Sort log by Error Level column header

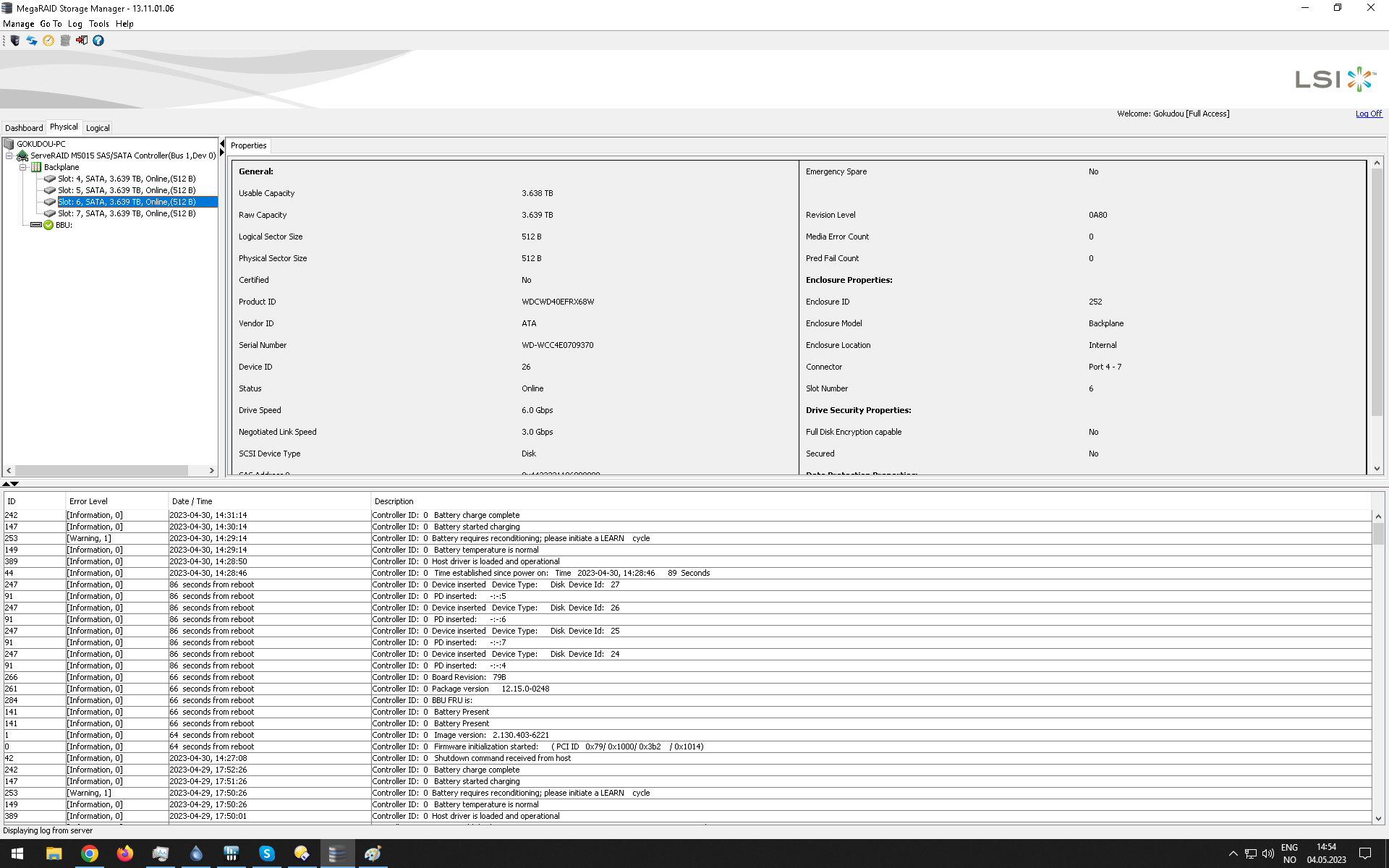(88, 501)
